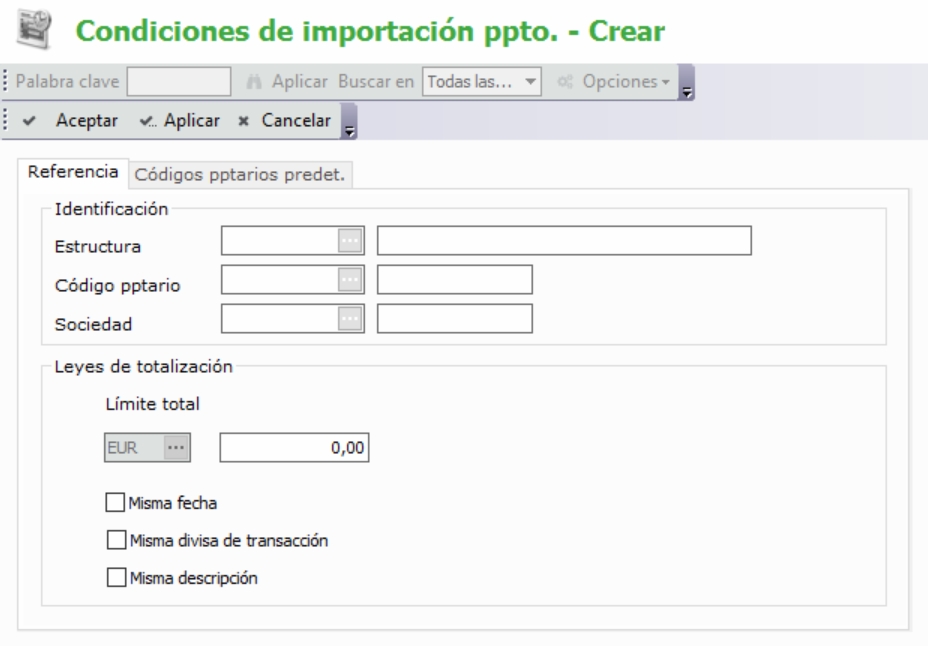Check the Misma descripción option
This screenshot has width=928, height=646.
(x=117, y=577)
